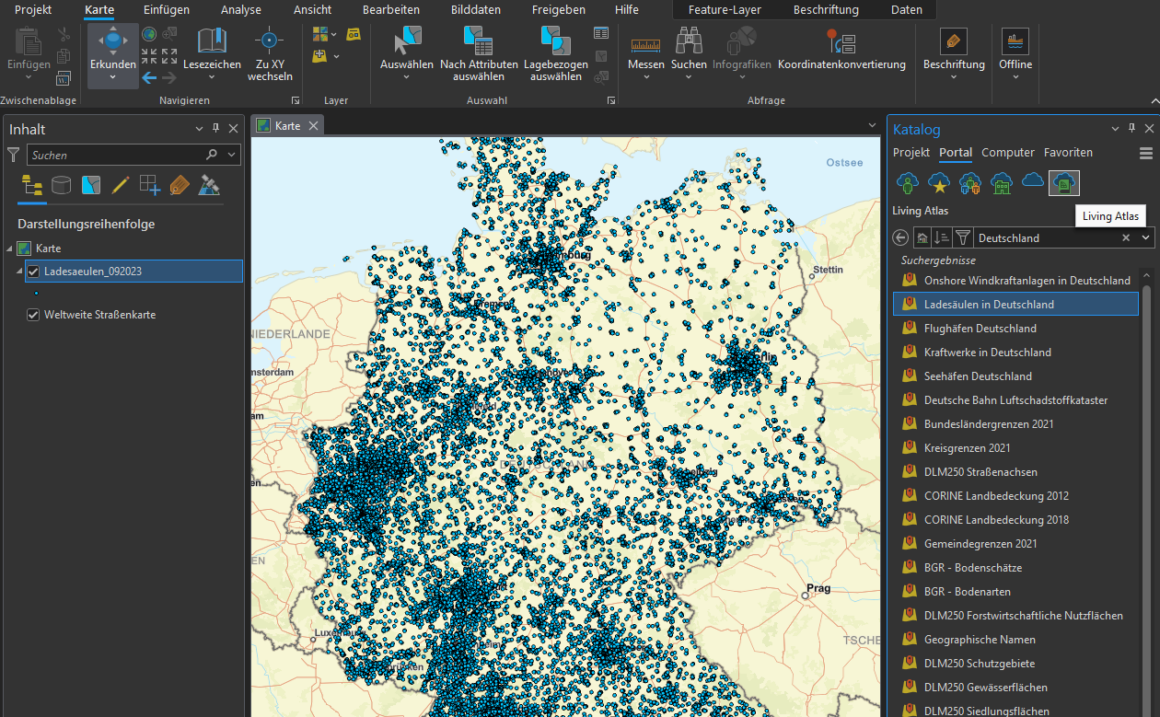
Task: Open the Projekt menu tab
Action: pos(33,10)
